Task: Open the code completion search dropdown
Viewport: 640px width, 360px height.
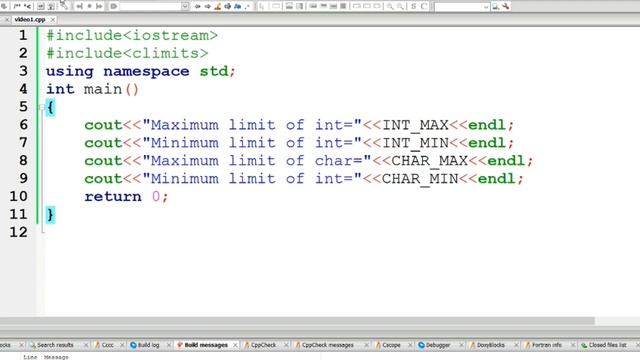Action: pos(185,7)
